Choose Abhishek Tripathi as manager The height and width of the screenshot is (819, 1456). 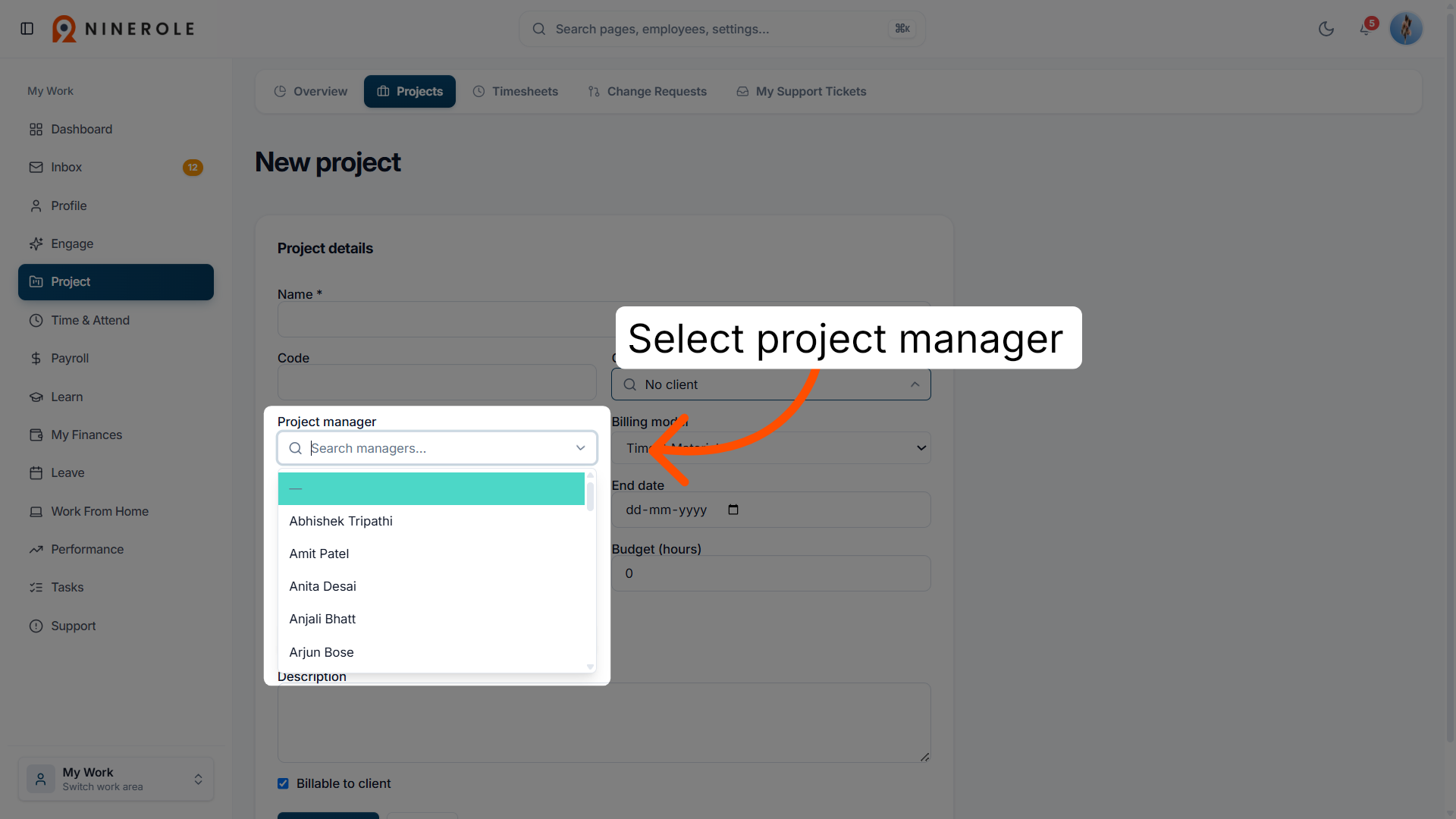[431, 522]
